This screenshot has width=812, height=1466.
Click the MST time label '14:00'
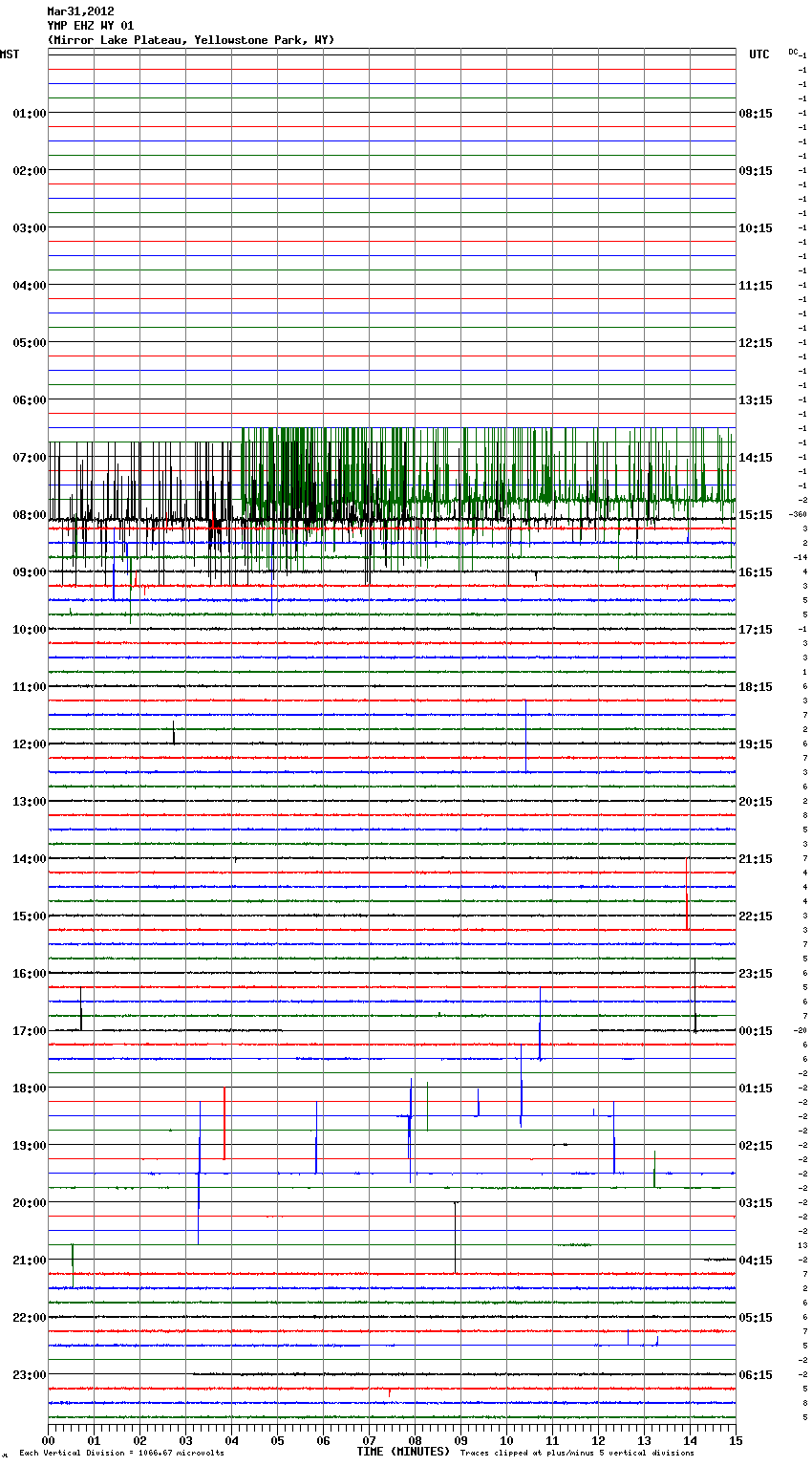[30, 859]
